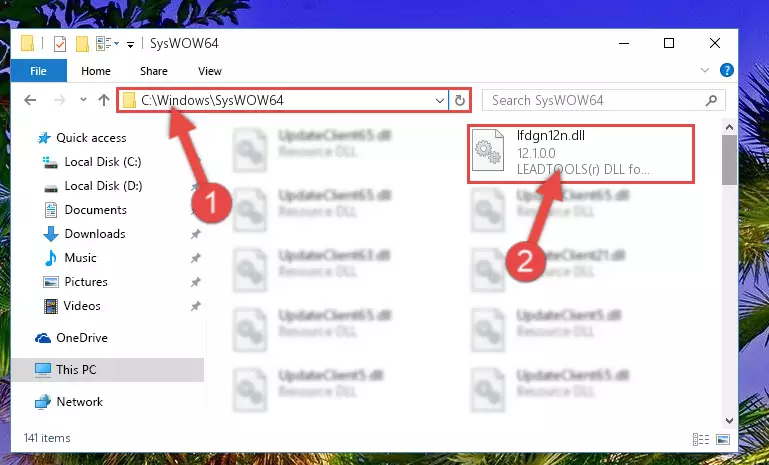Click the pin icon next to Music
769x465 pixels.
tap(196, 258)
